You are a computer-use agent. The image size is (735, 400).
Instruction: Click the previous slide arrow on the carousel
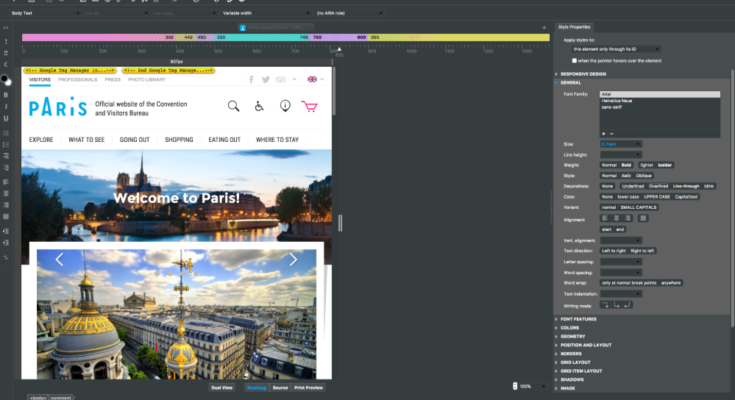[60, 259]
